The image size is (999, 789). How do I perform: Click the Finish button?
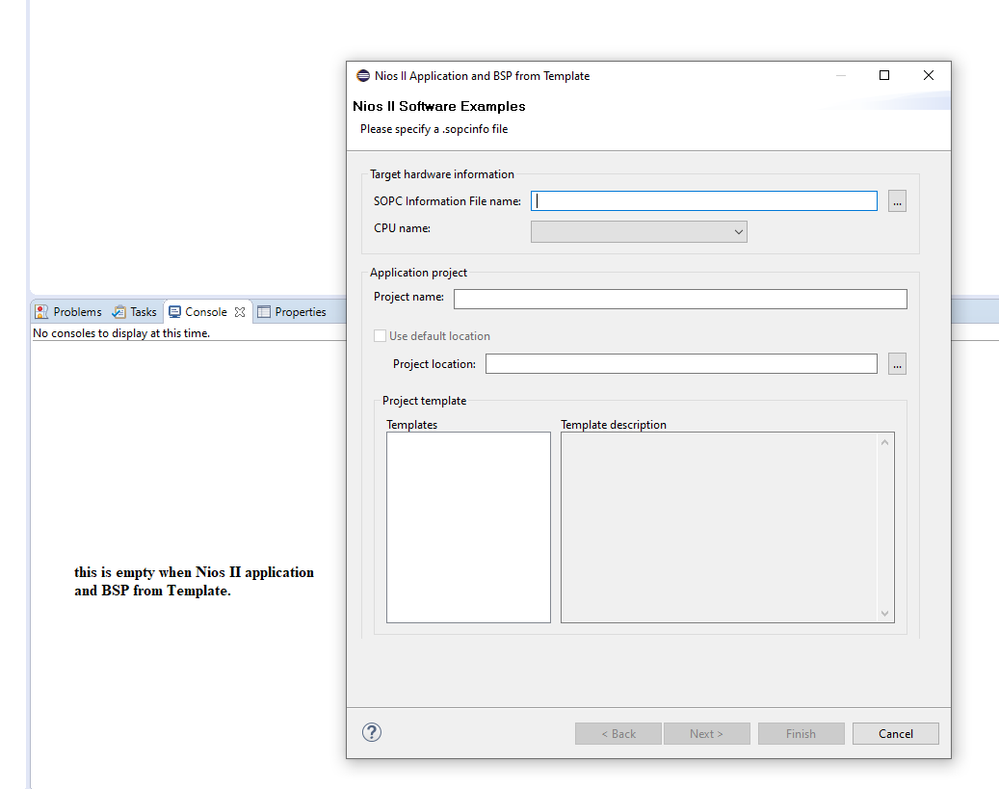tap(801, 734)
